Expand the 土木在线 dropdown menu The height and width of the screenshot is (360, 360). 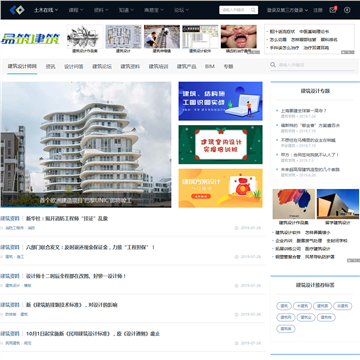tap(46, 10)
